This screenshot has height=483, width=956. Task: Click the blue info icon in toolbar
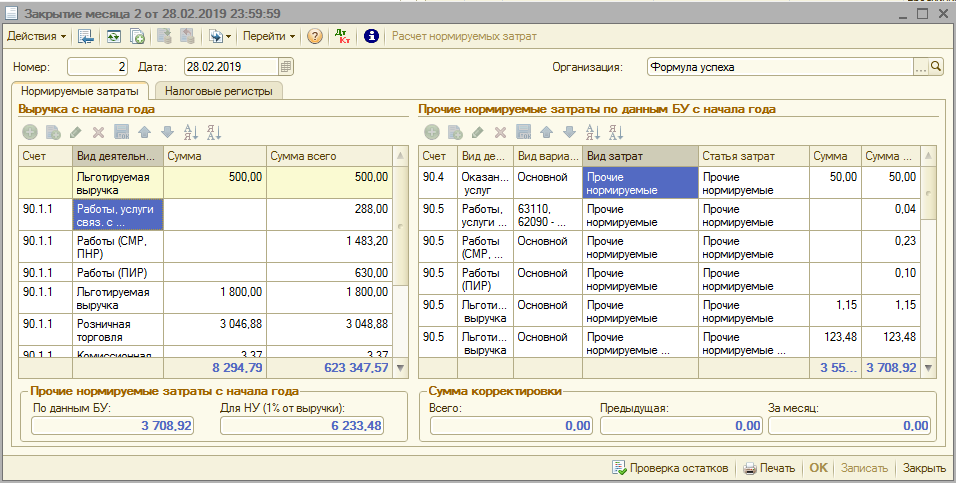(372, 36)
